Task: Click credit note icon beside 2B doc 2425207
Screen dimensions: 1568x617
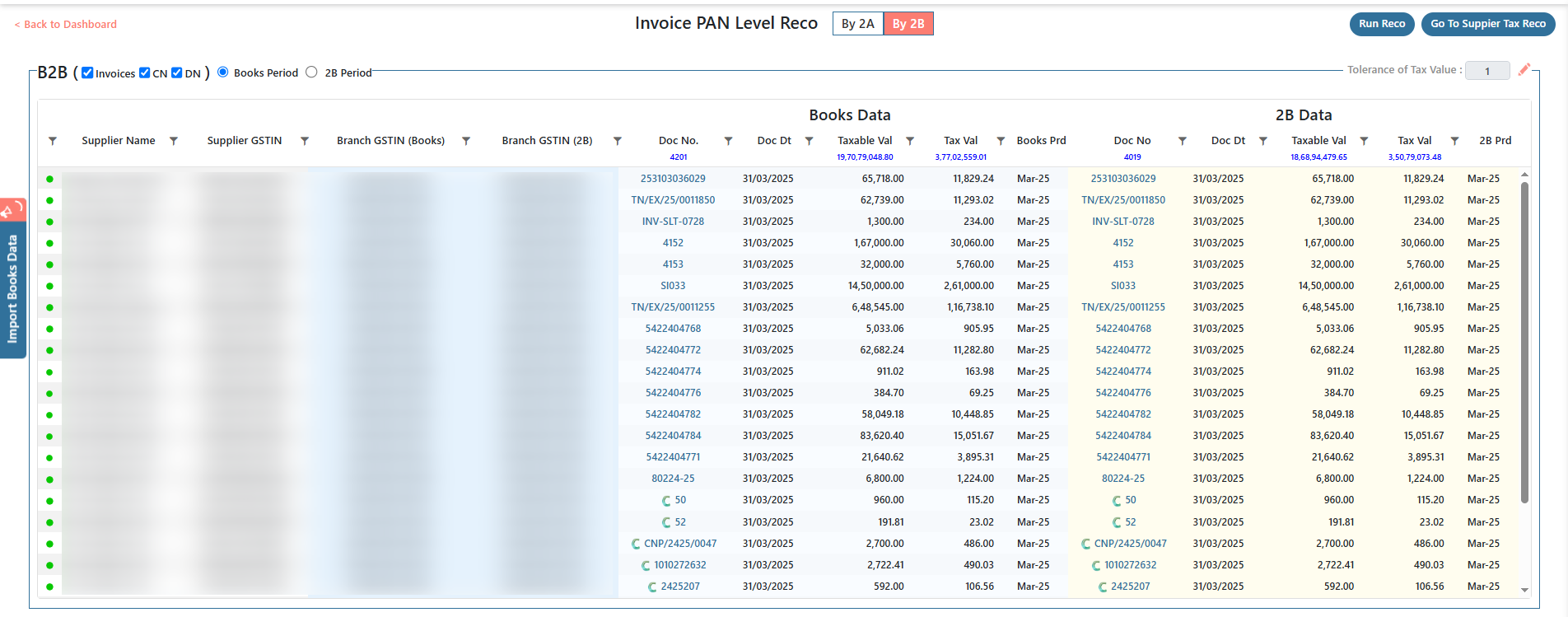Action: click(x=1103, y=587)
